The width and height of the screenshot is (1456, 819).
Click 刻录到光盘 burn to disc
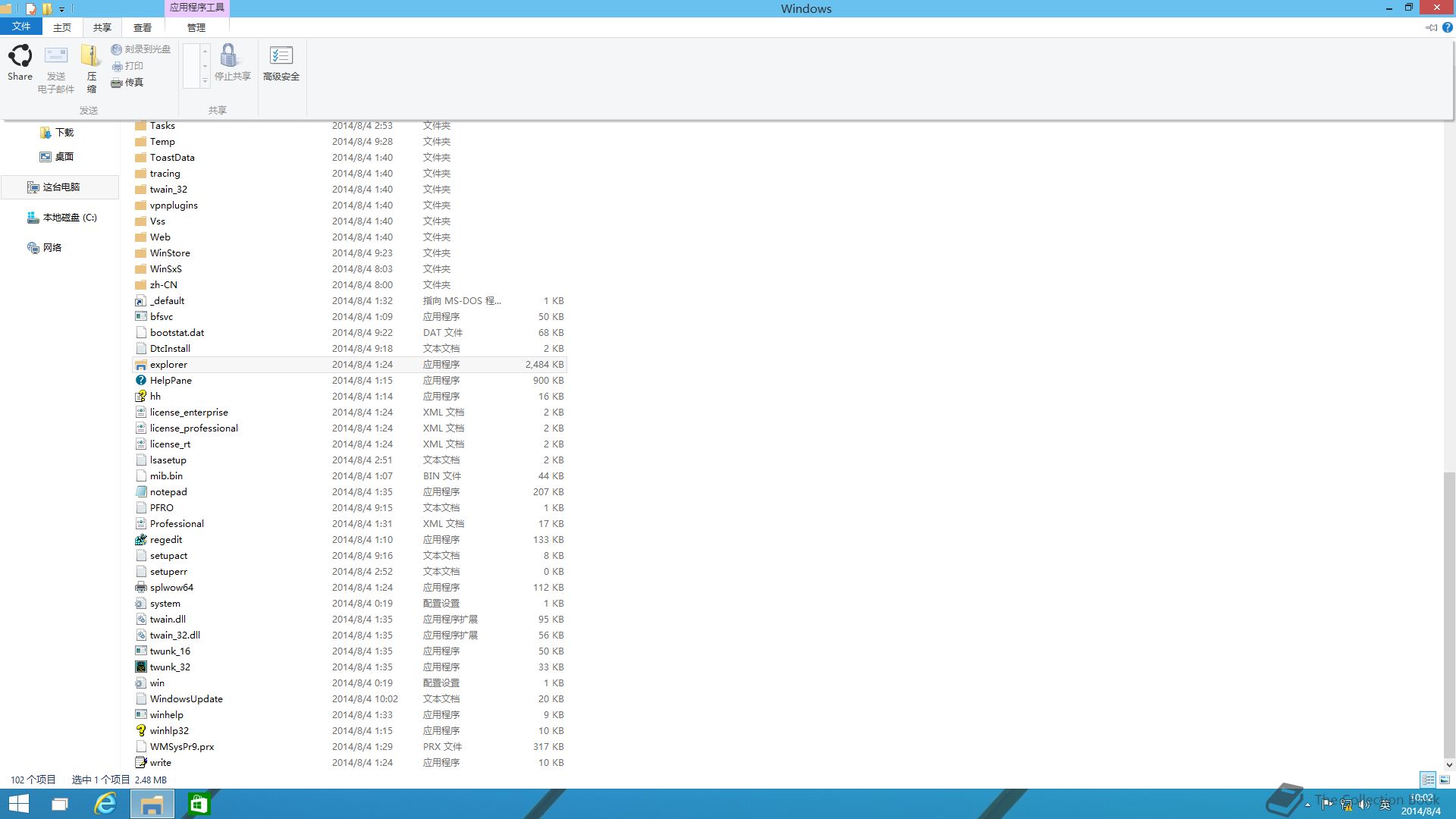(140, 49)
